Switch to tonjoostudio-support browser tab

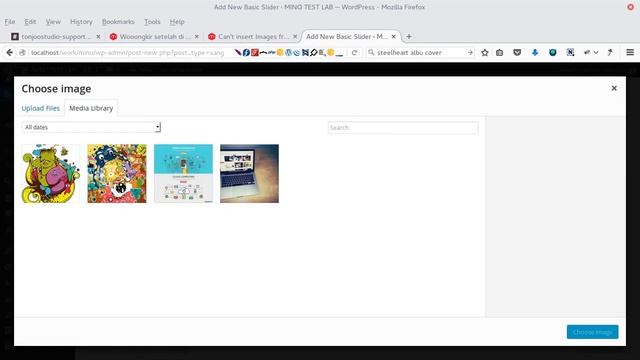(55, 36)
